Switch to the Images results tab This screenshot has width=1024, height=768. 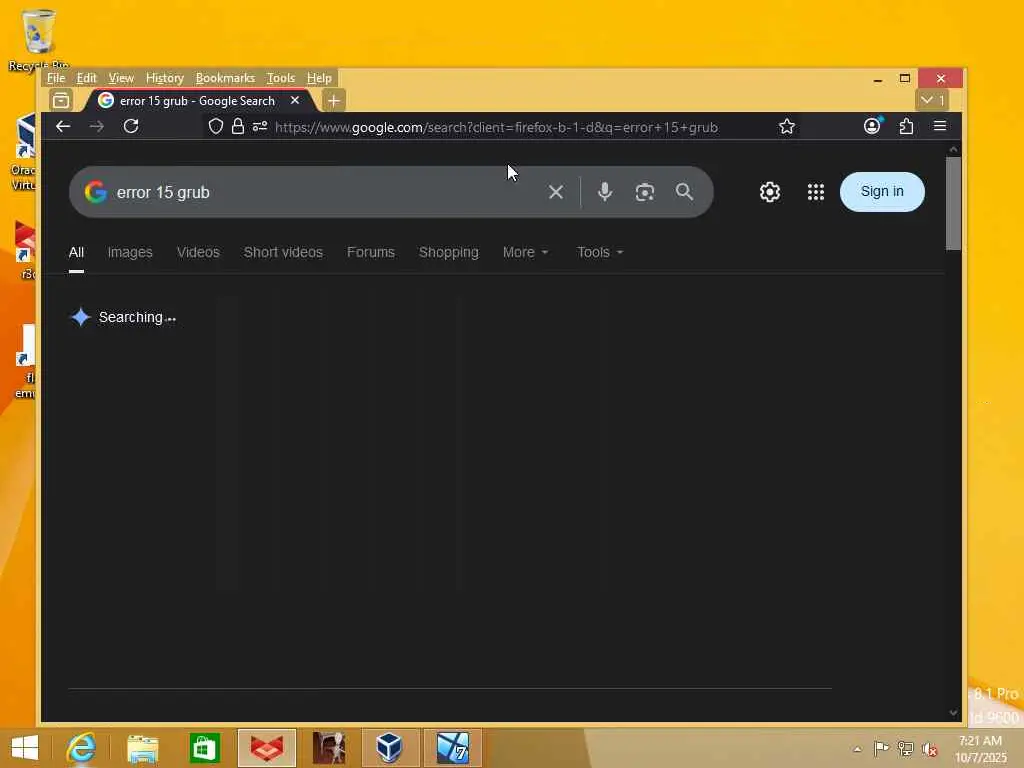(x=130, y=252)
